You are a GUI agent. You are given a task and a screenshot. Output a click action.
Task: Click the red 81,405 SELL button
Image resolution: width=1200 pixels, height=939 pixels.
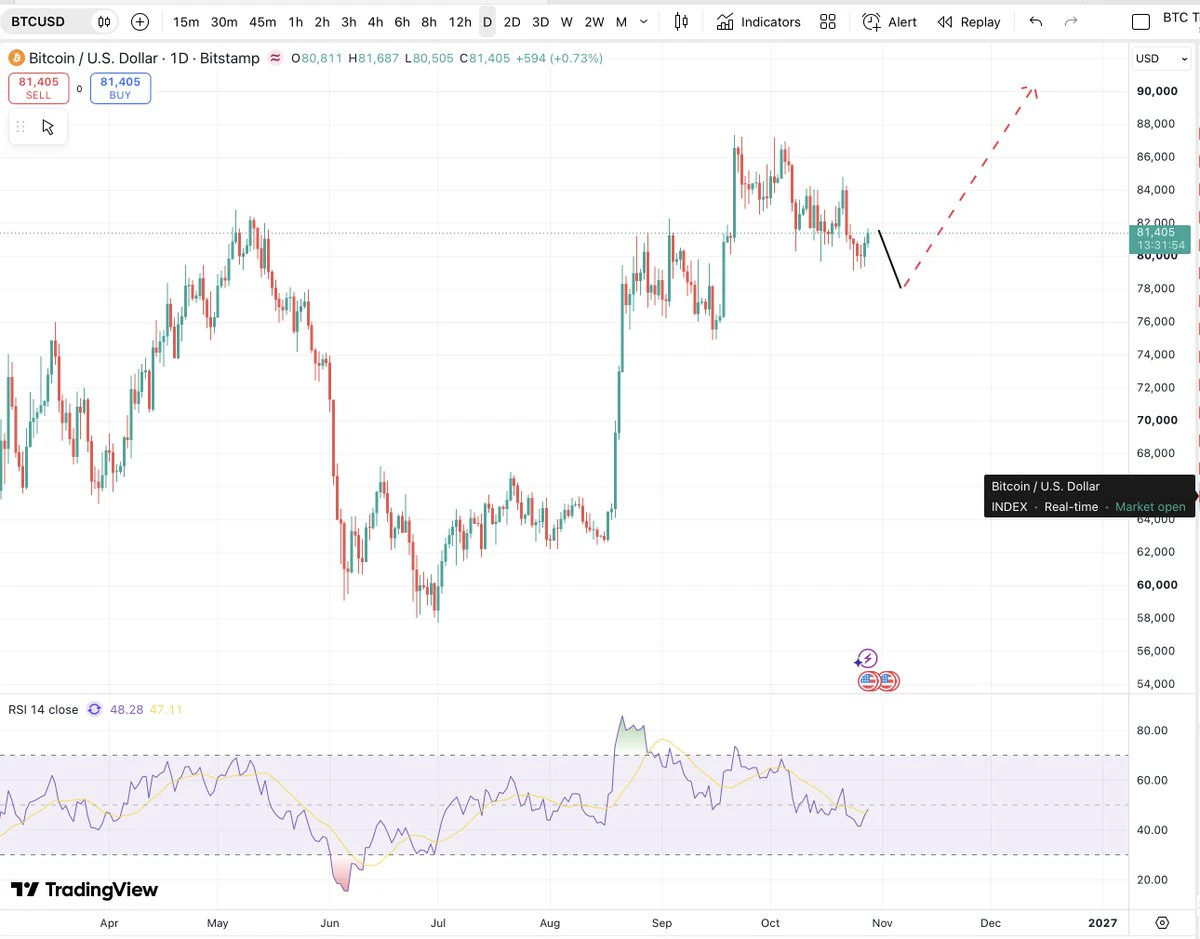pyautogui.click(x=39, y=88)
